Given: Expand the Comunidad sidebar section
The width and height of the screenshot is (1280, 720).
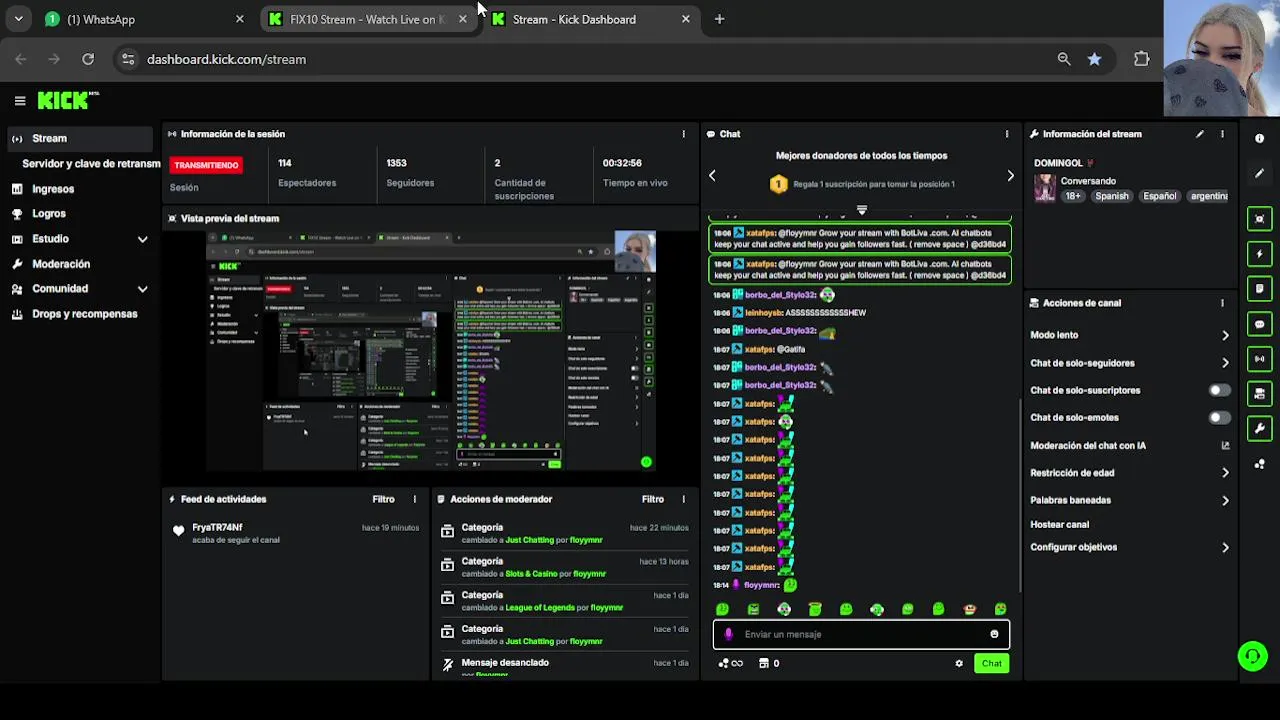Looking at the screenshot, I should pyautogui.click(x=142, y=289).
